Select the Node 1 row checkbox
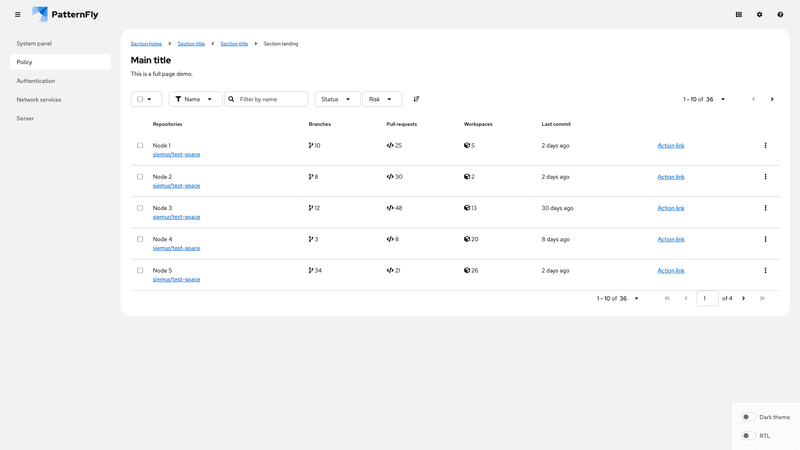 (140, 145)
